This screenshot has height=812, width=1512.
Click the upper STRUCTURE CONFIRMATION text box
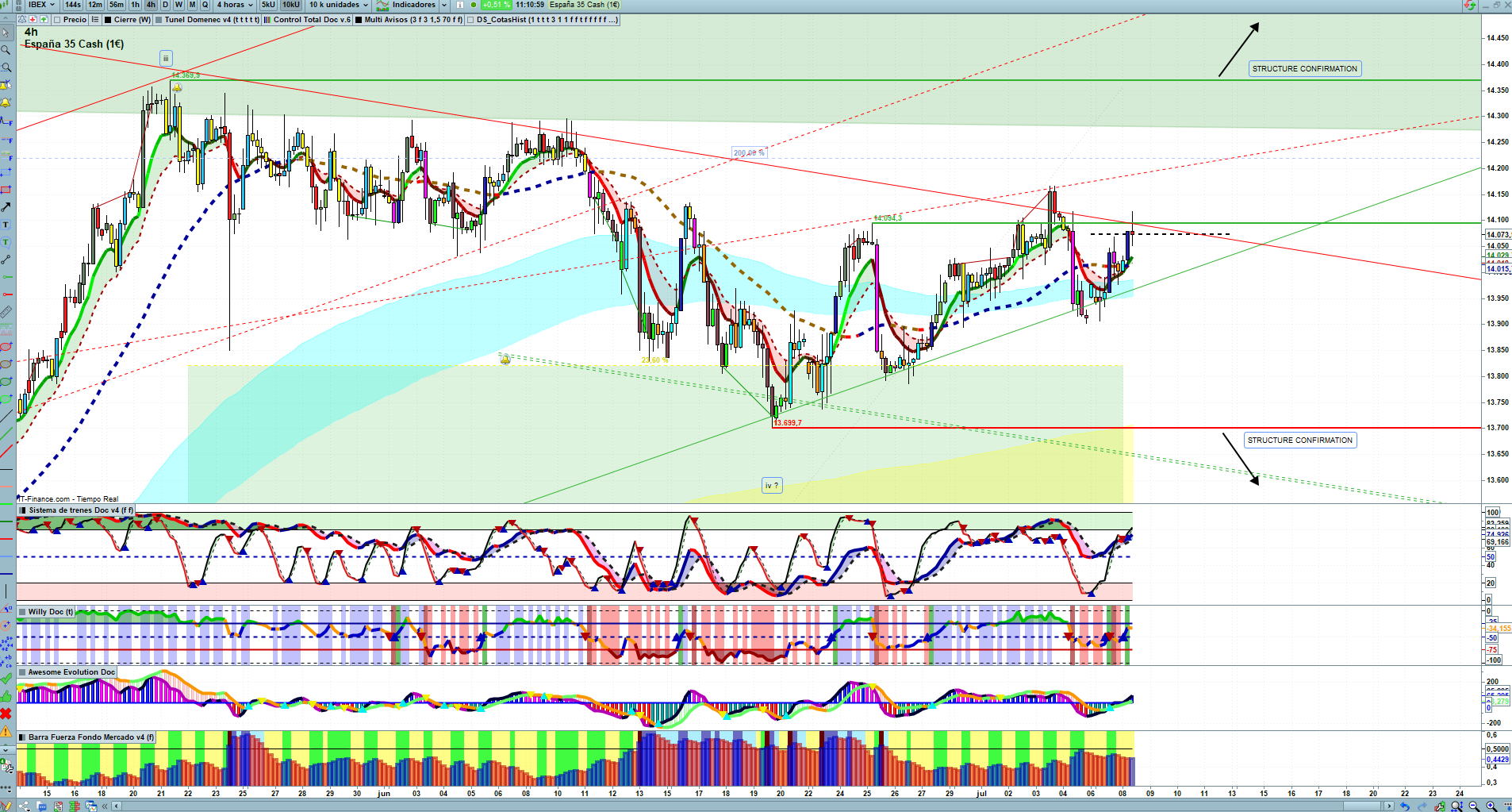coord(1305,69)
